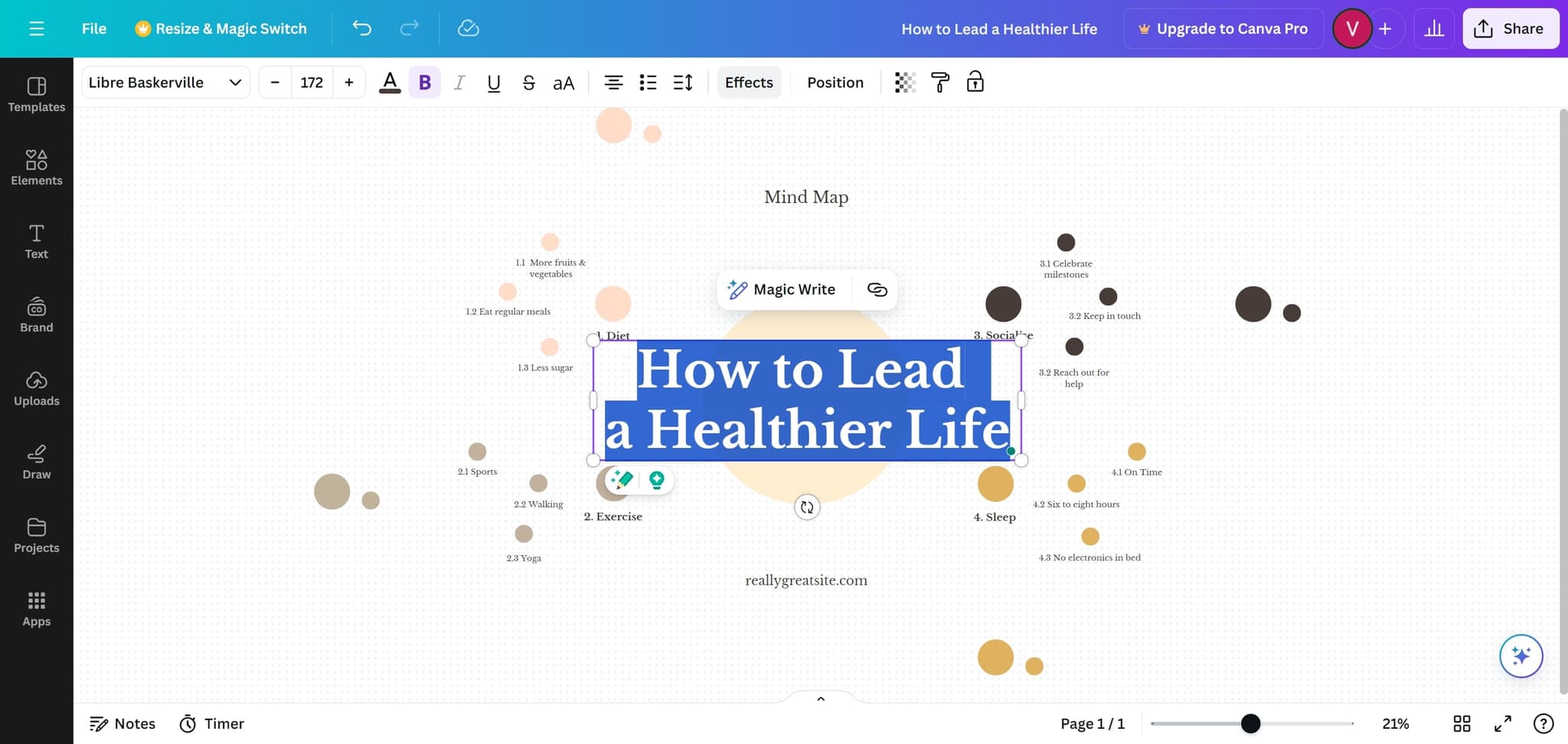Click the Effects button
1568x744 pixels.
click(749, 83)
